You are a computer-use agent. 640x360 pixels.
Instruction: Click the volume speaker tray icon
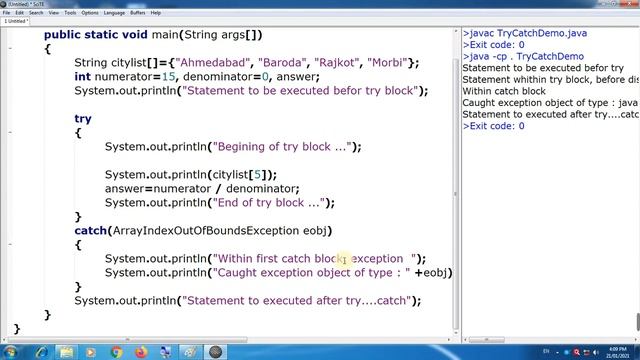coord(596,352)
